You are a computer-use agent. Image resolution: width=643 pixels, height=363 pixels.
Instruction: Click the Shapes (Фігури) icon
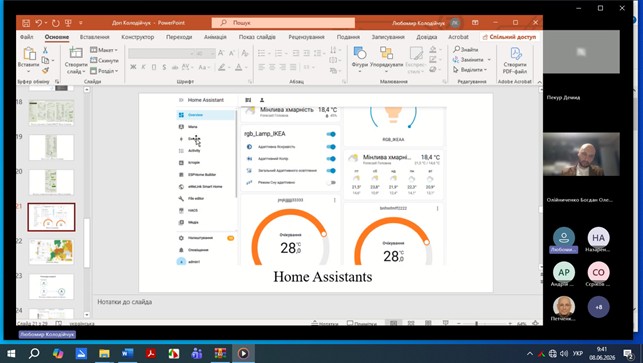point(359,53)
